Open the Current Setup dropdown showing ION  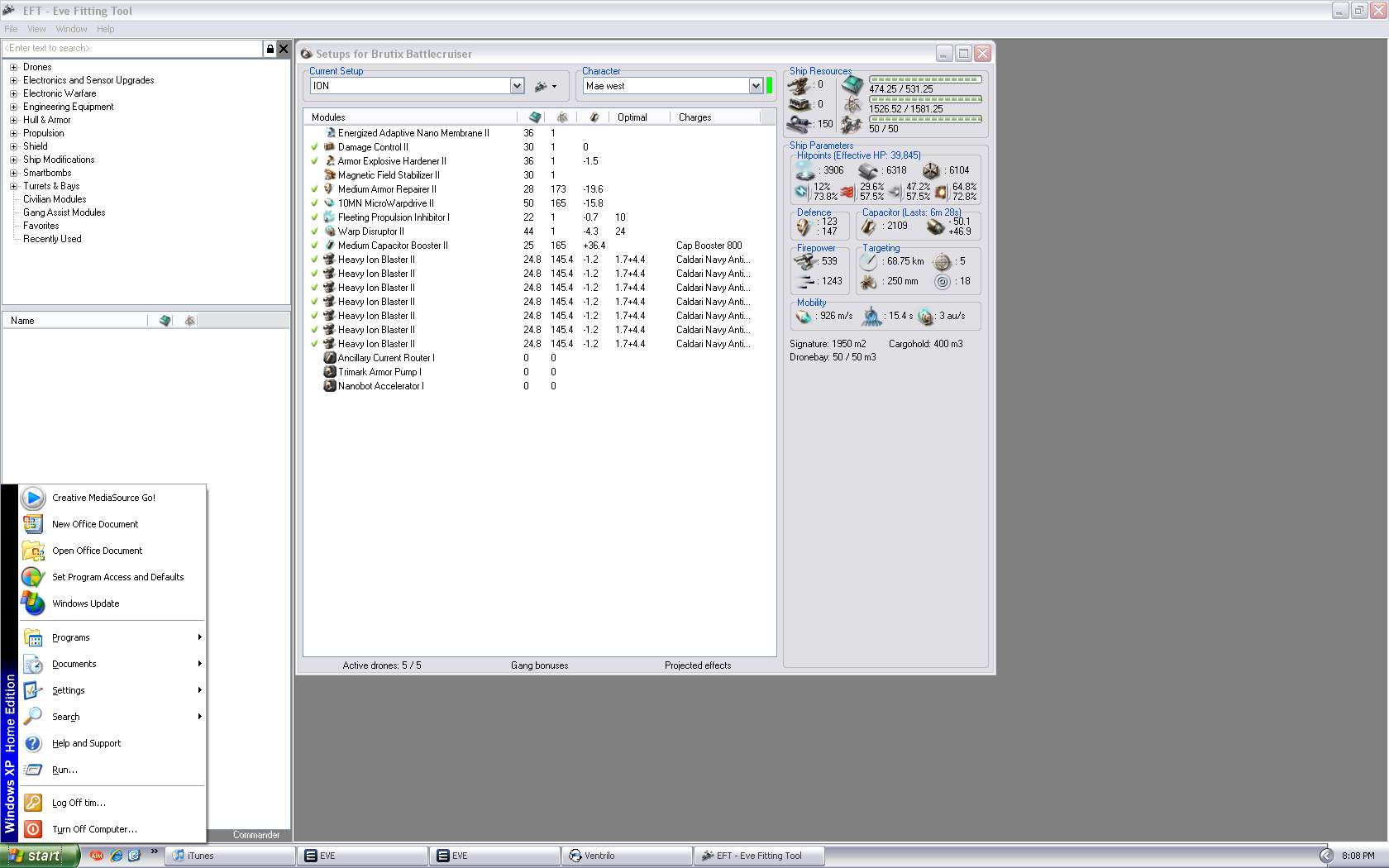click(x=517, y=86)
